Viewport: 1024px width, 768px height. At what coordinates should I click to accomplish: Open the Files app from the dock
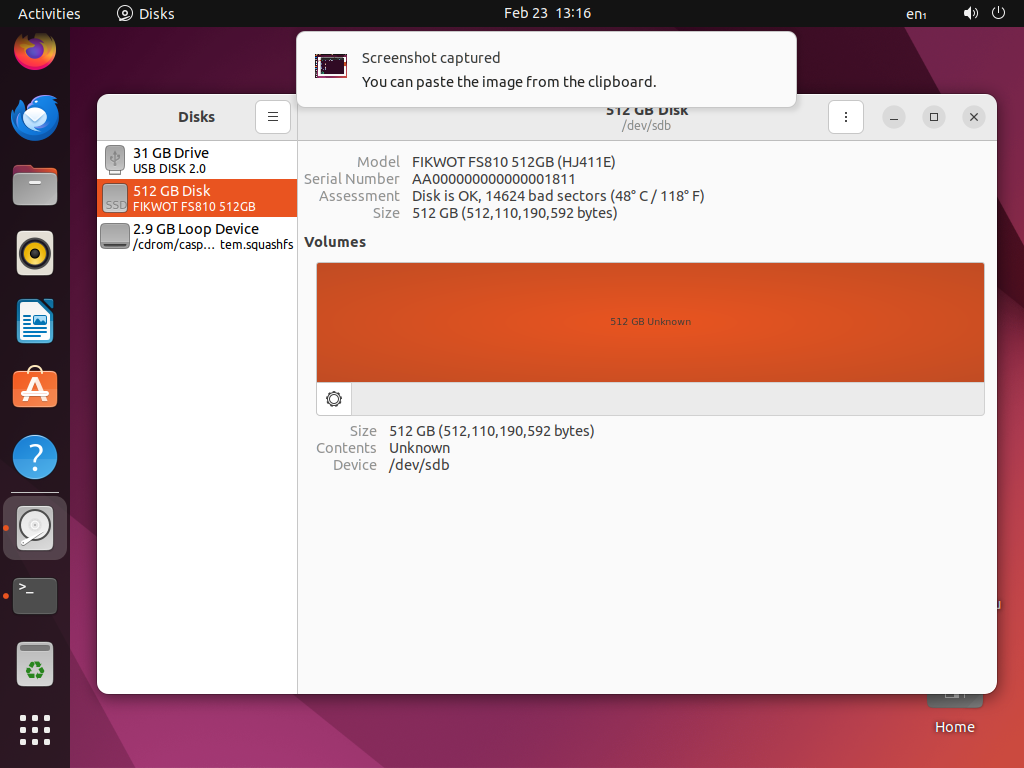pos(35,185)
